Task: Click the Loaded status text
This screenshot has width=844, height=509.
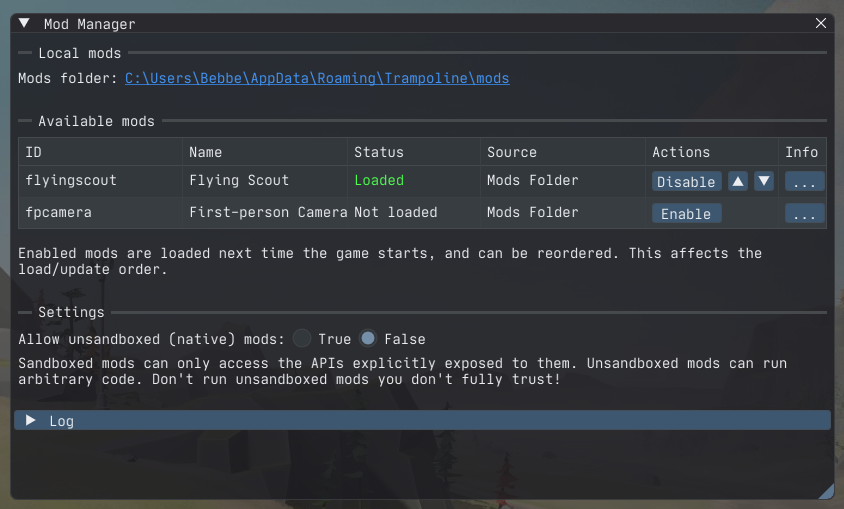Action: tap(379, 181)
